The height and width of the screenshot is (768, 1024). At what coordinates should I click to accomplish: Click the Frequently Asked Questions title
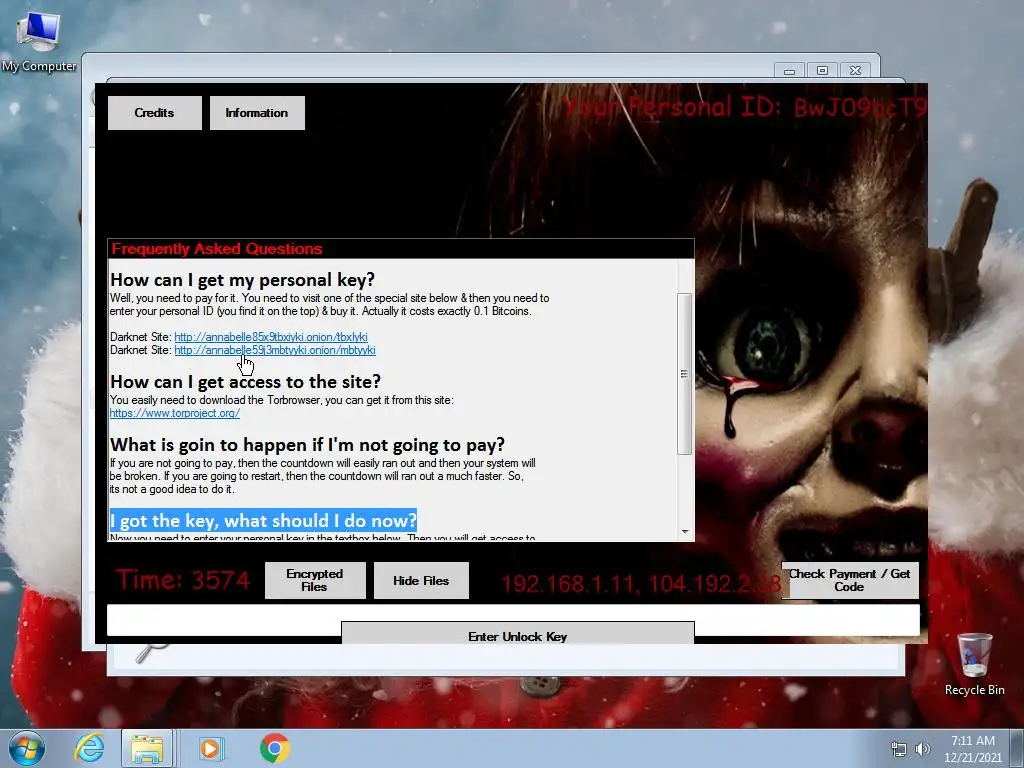point(217,249)
